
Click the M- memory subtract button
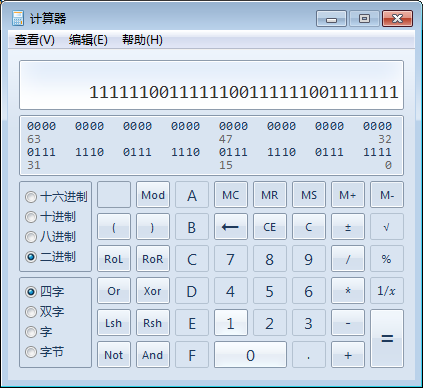click(387, 195)
